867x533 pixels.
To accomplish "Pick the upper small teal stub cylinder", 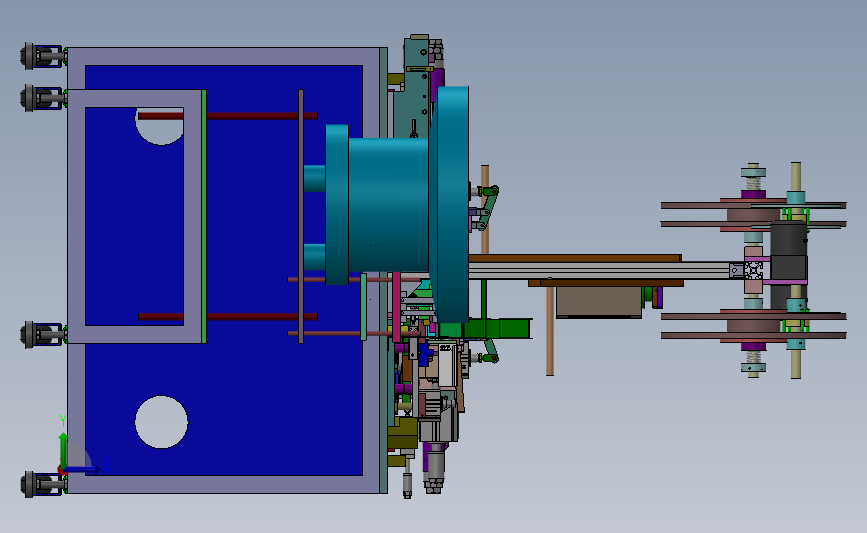I will point(315,179).
